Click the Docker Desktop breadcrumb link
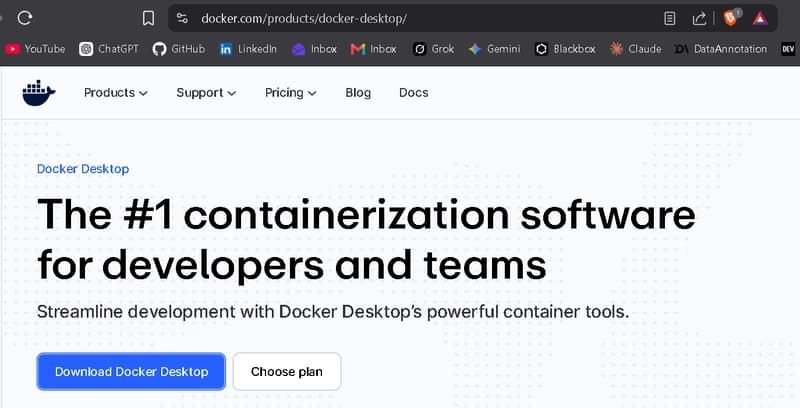Viewport: 800px width, 408px height. pyautogui.click(x=83, y=169)
